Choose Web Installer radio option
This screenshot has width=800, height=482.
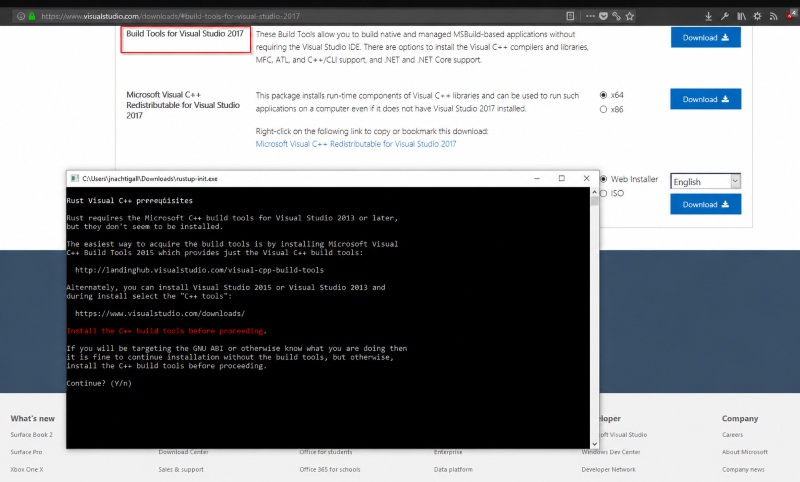tap(604, 179)
